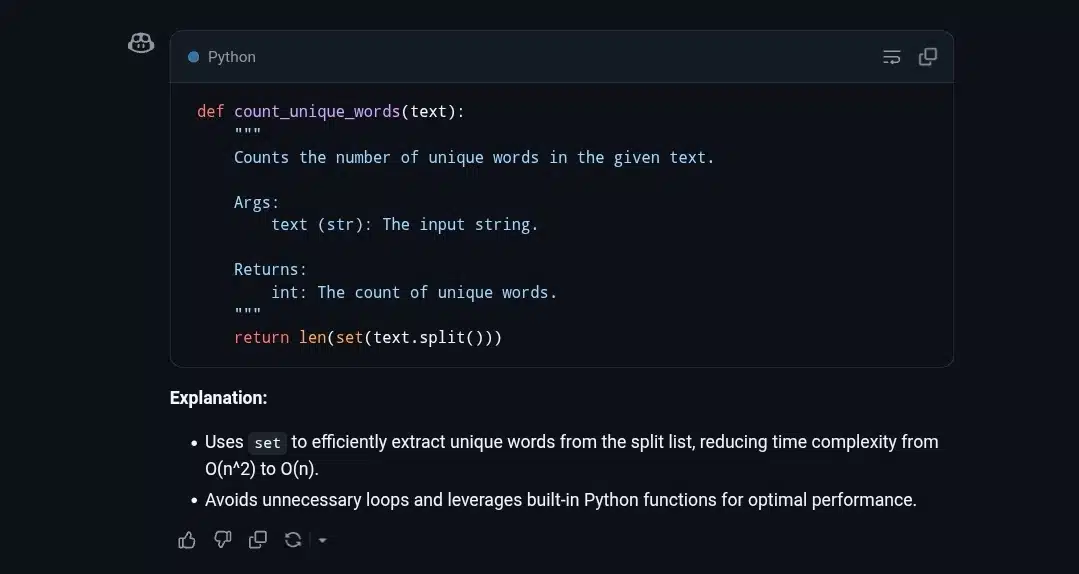Regenerate the Copilot response
Screen dimensions: 1079x574
[x=293, y=540]
